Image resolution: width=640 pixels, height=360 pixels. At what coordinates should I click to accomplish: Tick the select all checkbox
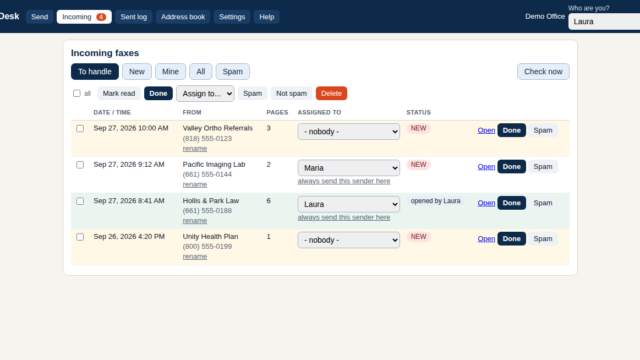(77, 93)
